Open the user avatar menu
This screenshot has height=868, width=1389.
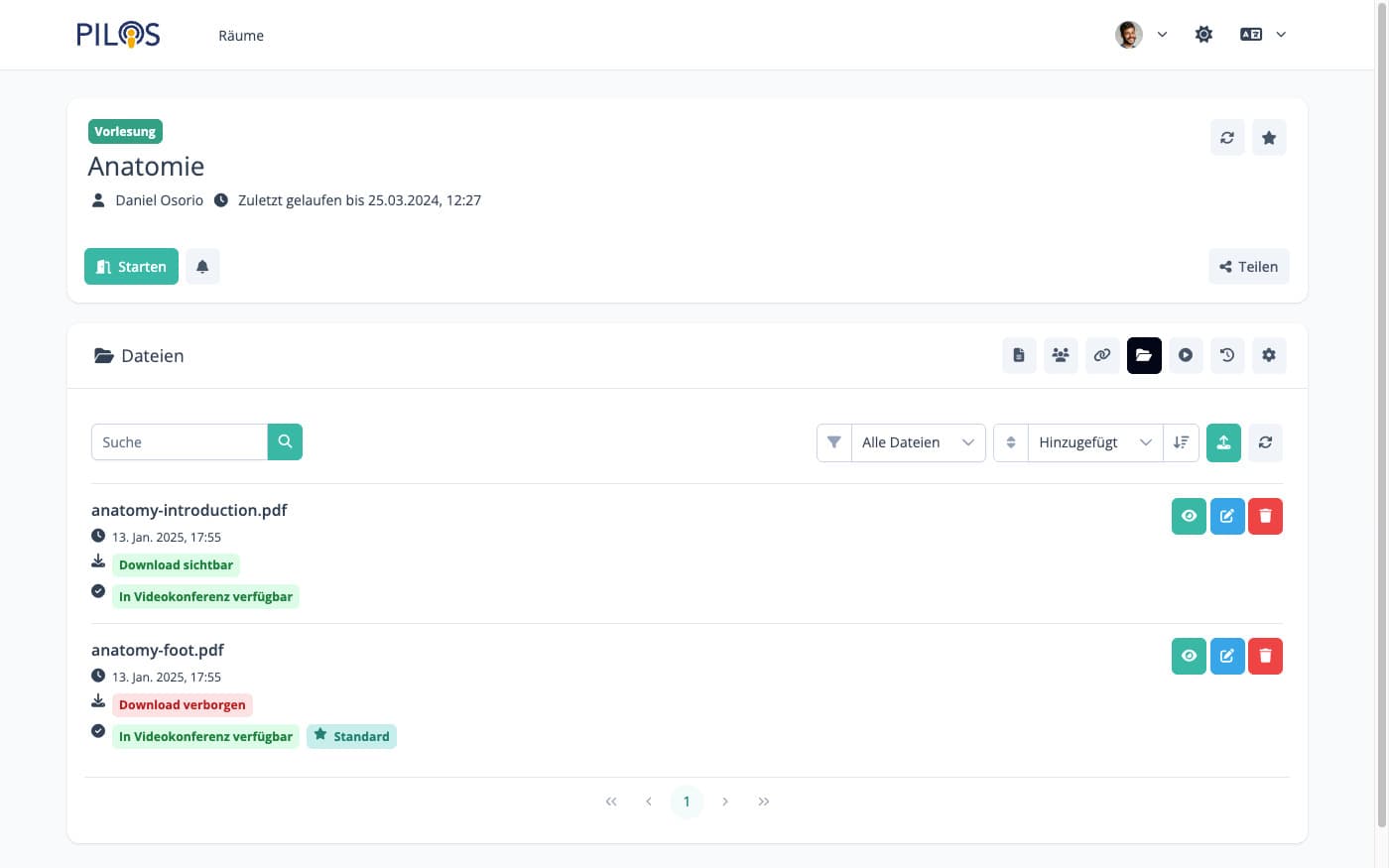1140,35
